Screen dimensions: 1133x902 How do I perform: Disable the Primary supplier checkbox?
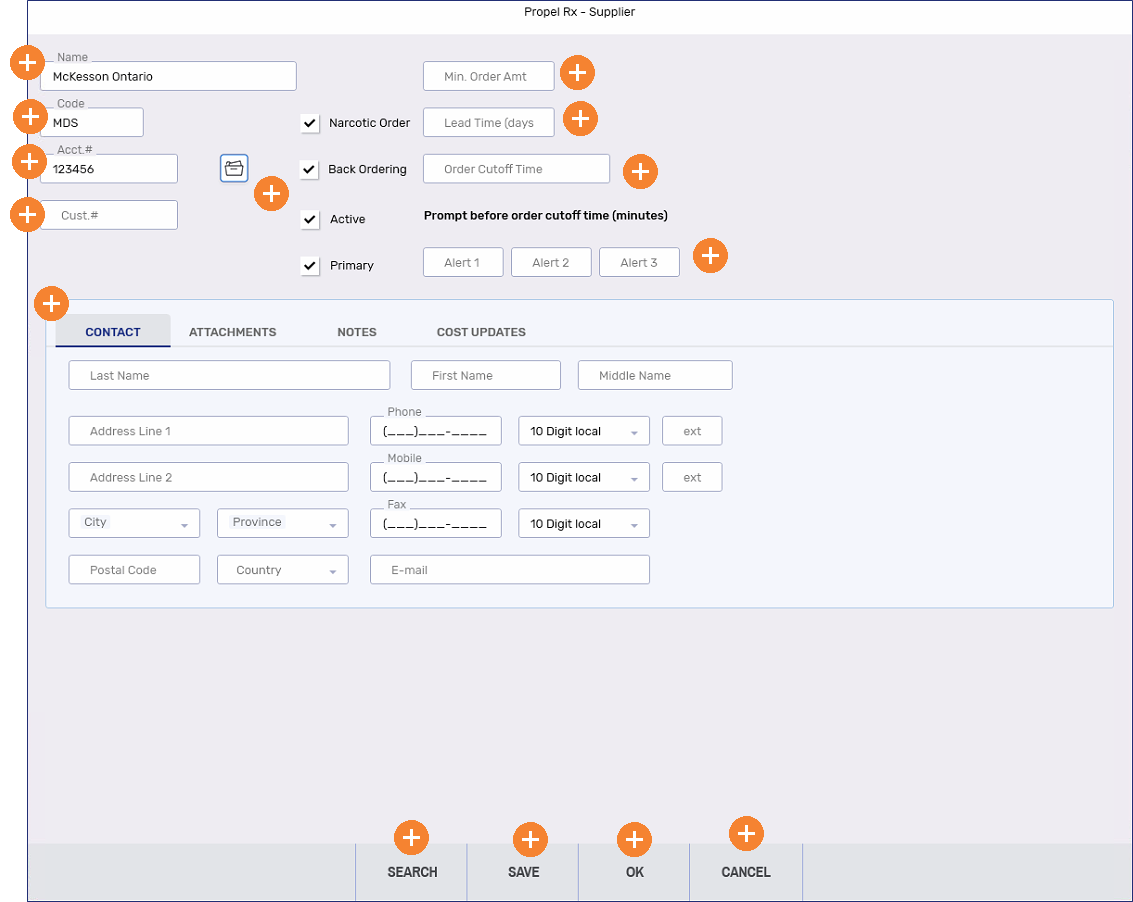pos(310,265)
